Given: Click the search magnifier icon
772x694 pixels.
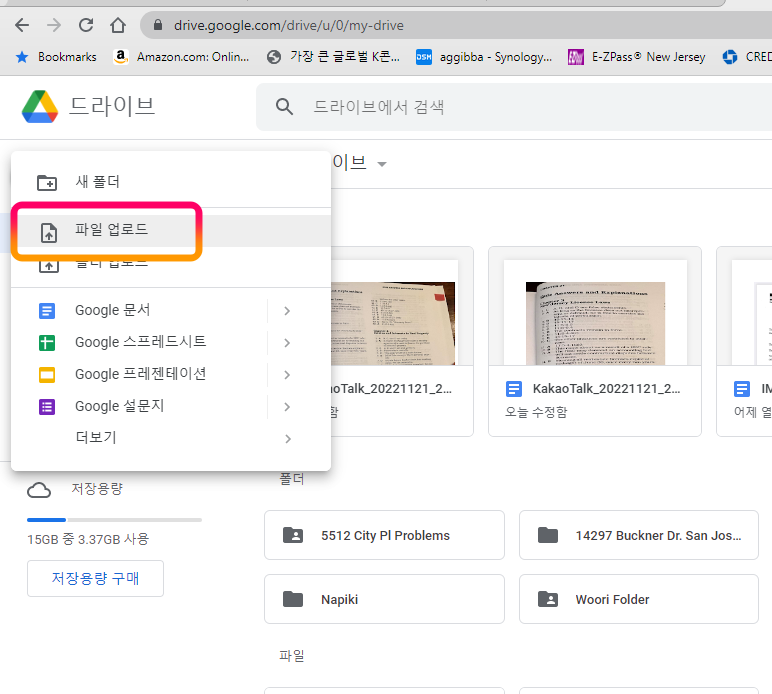Looking at the screenshot, I should [284, 106].
